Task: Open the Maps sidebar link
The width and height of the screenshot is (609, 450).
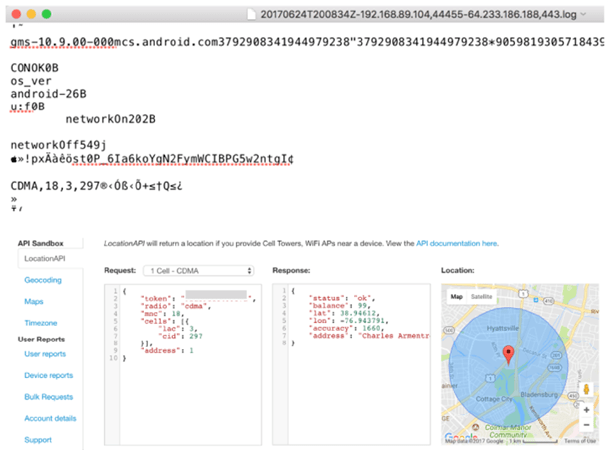Action: pyautogui.click(x=34, y=302)
